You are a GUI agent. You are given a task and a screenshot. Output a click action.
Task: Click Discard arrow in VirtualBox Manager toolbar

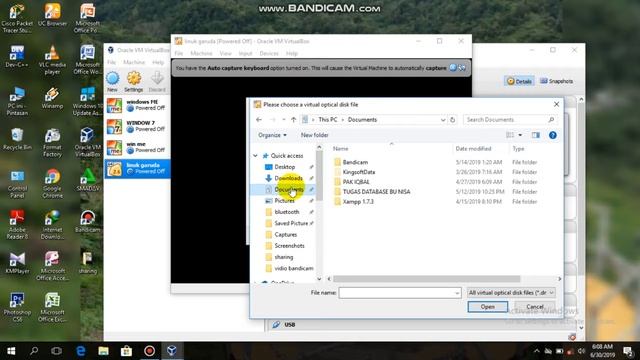(x=157, y=81)
